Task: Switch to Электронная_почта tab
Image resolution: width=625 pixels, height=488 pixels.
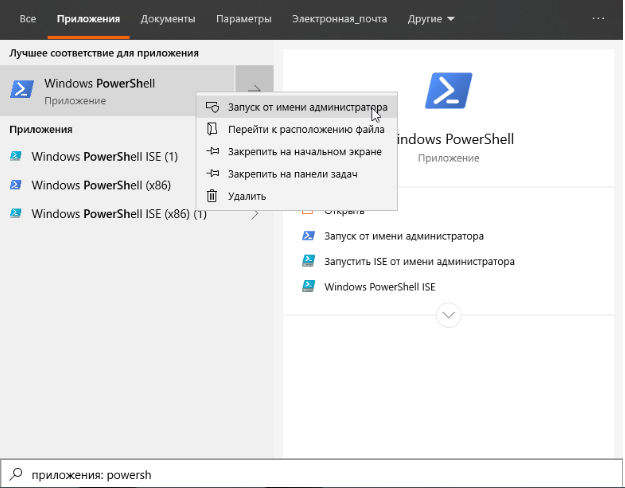Action: point(339,19)
